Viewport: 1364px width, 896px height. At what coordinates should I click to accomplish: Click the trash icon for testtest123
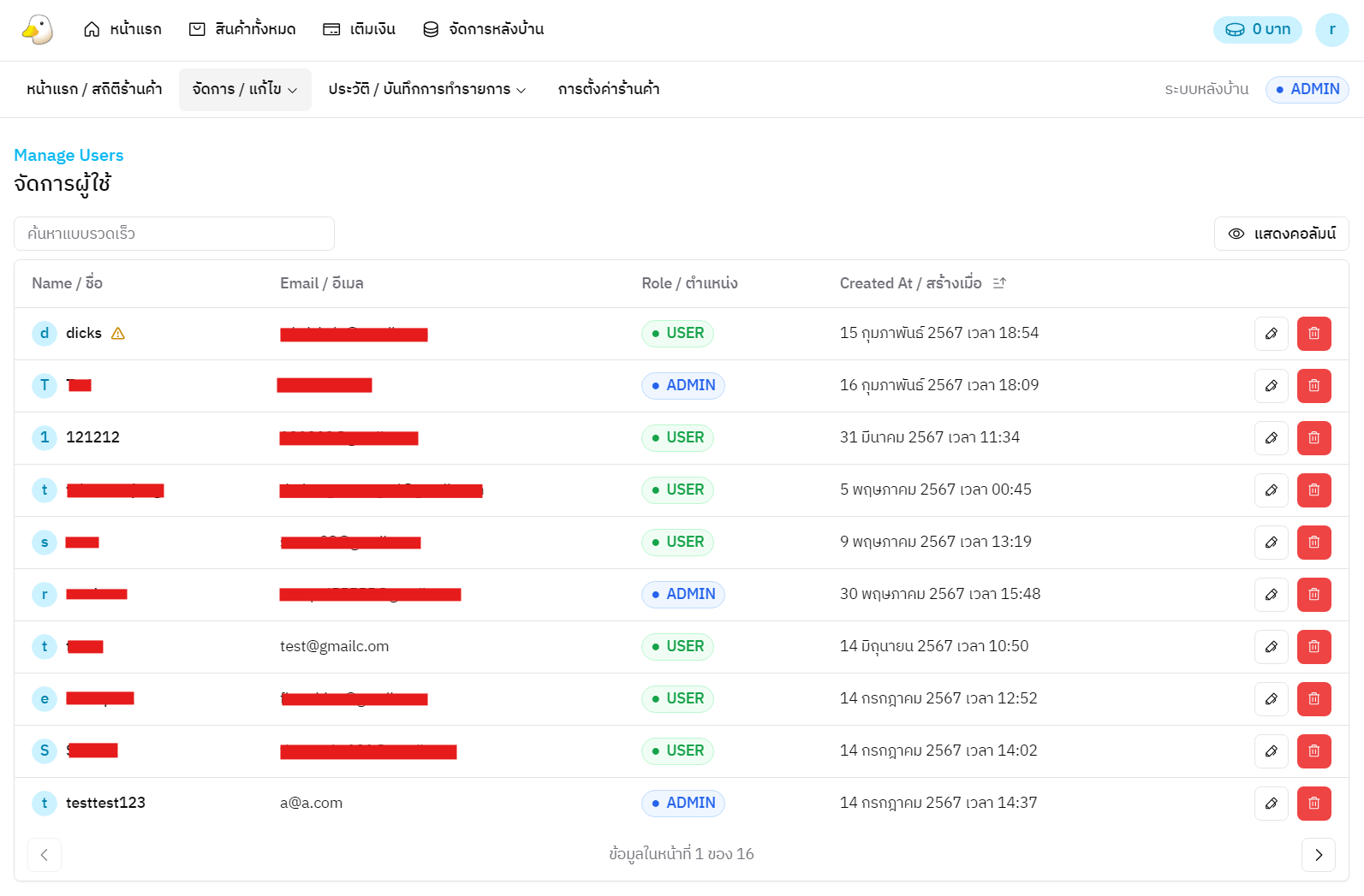[1313, 804]
